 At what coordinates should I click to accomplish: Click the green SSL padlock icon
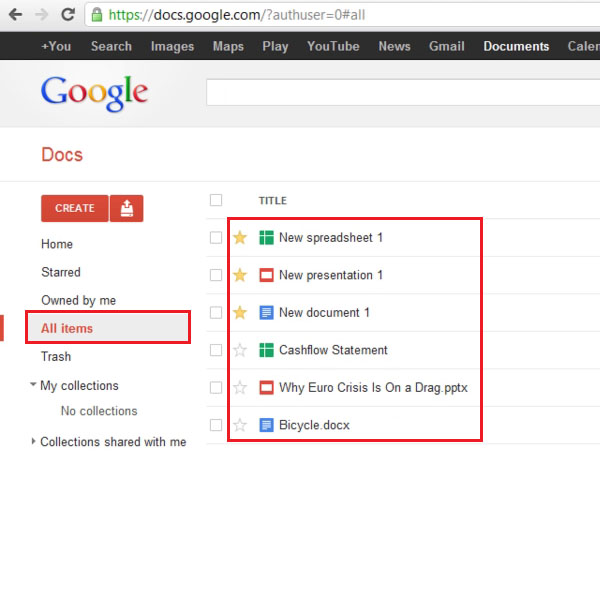(x=97, y=15)
